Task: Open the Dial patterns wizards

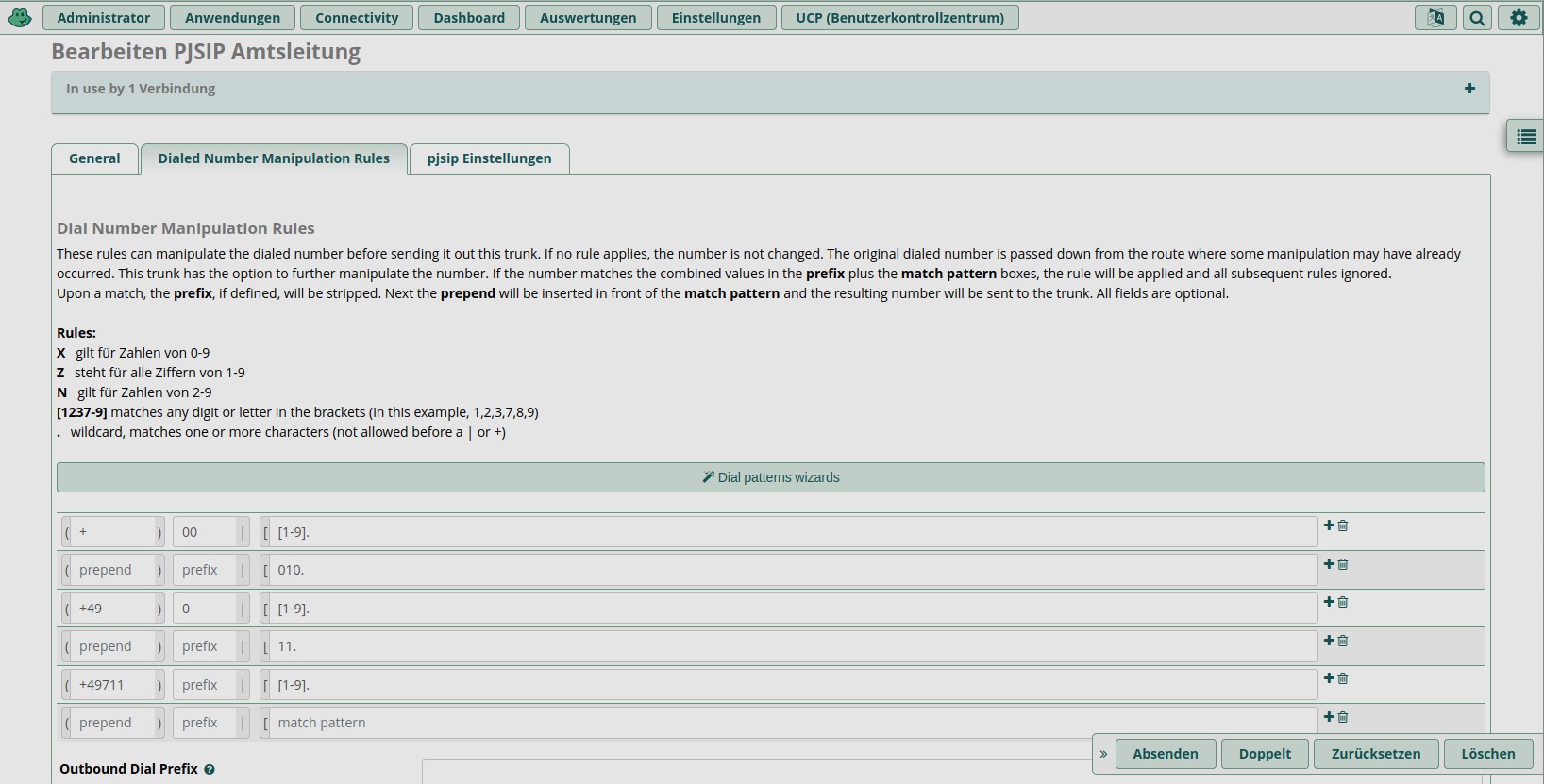Action: (x=770, y=477)
